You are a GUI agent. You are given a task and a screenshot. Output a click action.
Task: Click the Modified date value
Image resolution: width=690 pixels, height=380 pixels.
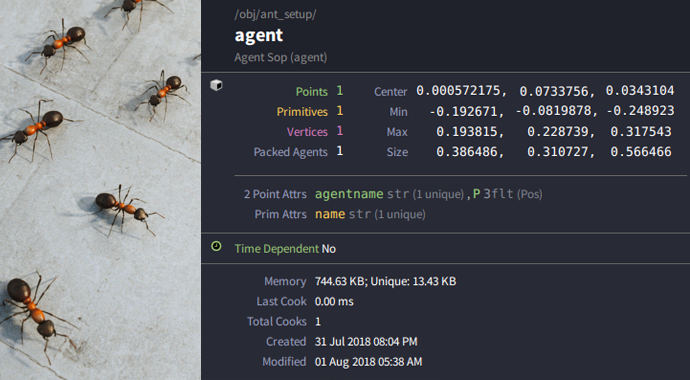coord(368,362)
